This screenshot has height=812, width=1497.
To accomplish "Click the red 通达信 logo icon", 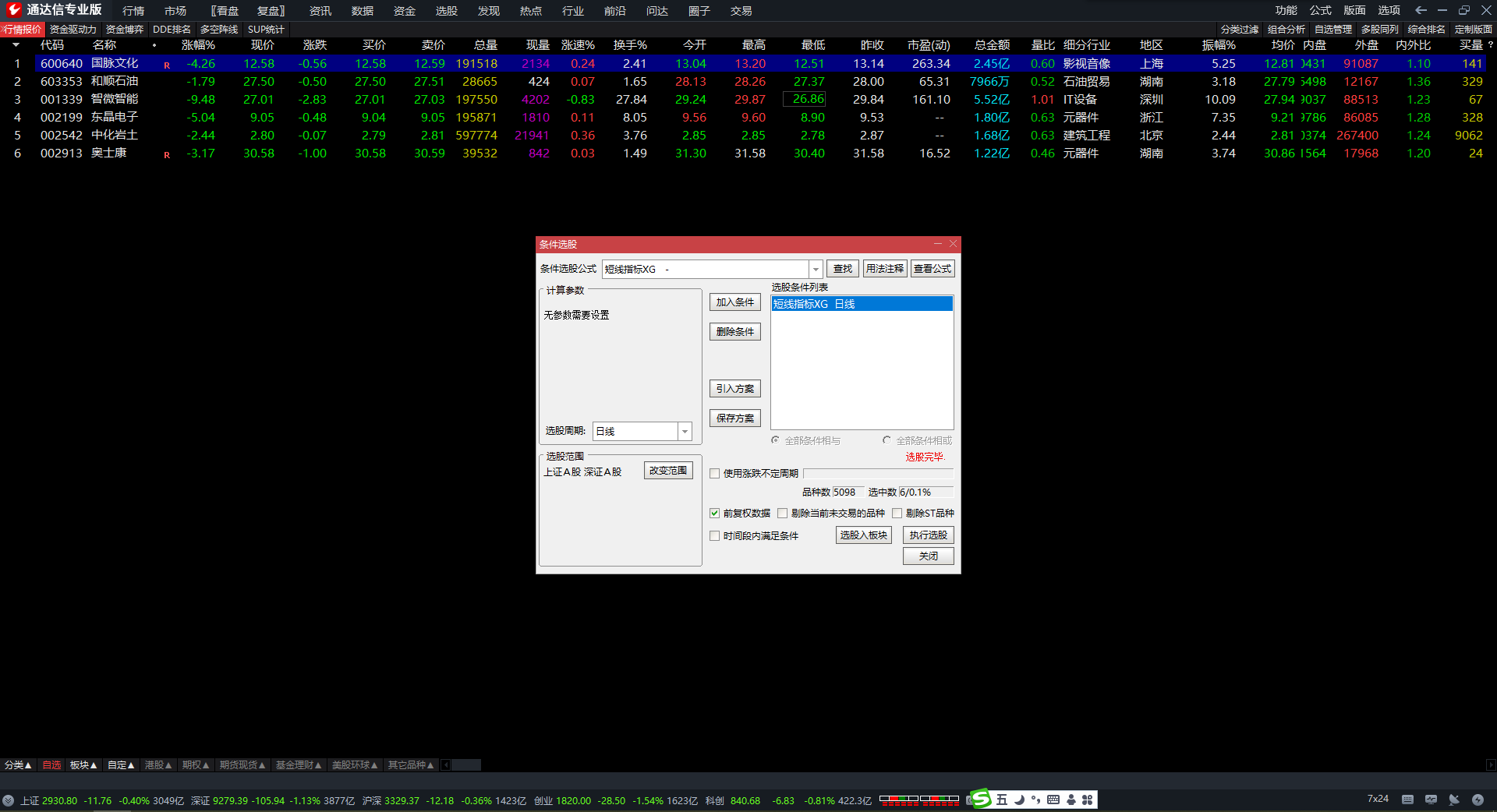I will point(13,9).
